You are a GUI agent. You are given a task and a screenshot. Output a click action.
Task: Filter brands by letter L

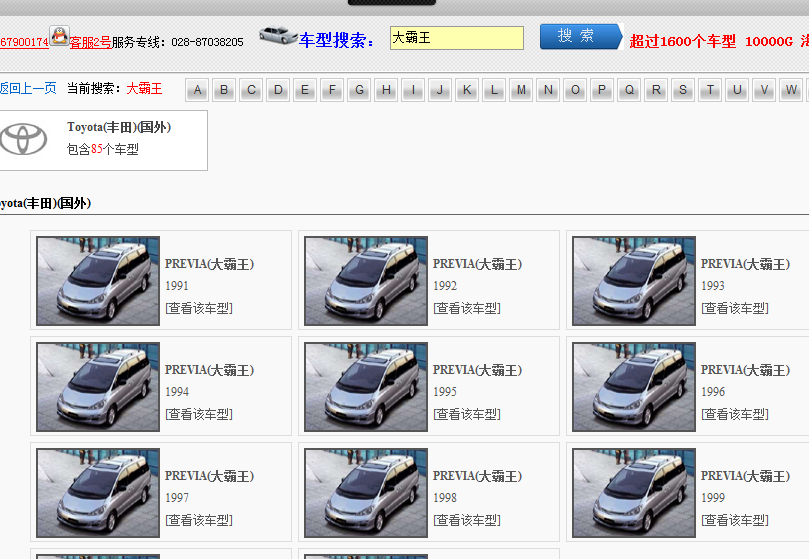pos(494,90)
